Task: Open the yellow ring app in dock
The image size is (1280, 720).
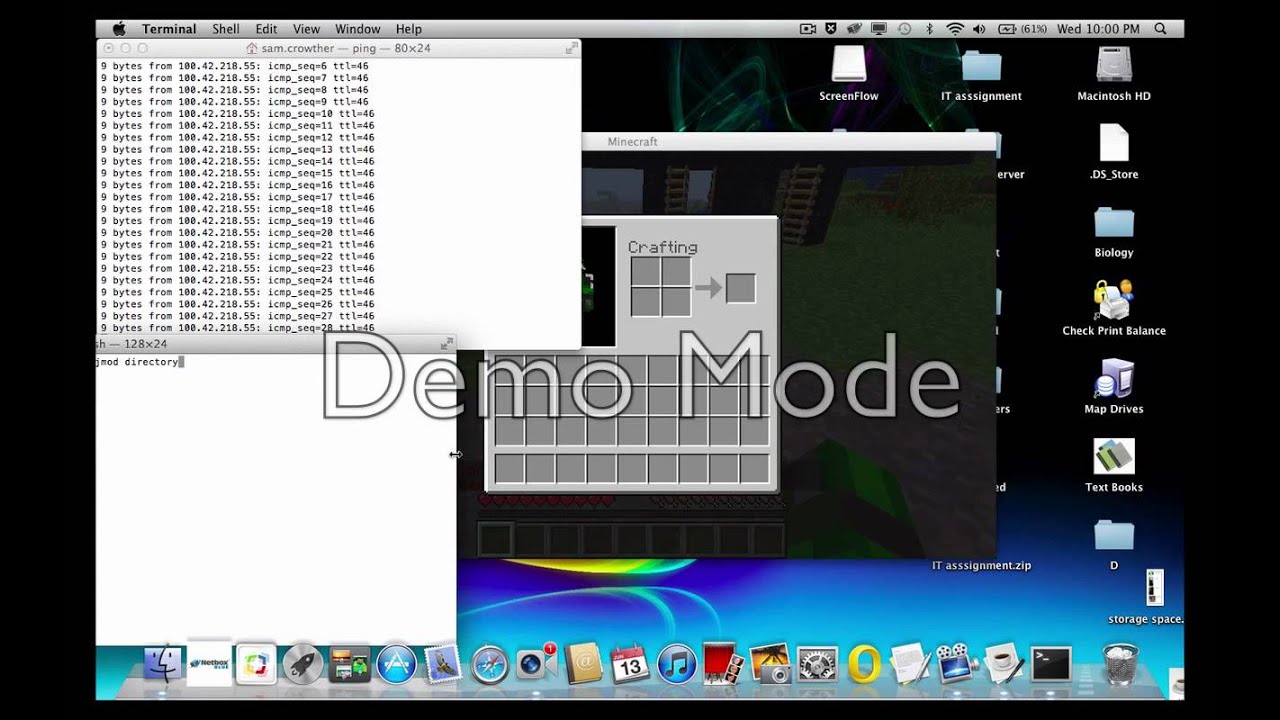Action: [x=863, y=664]
